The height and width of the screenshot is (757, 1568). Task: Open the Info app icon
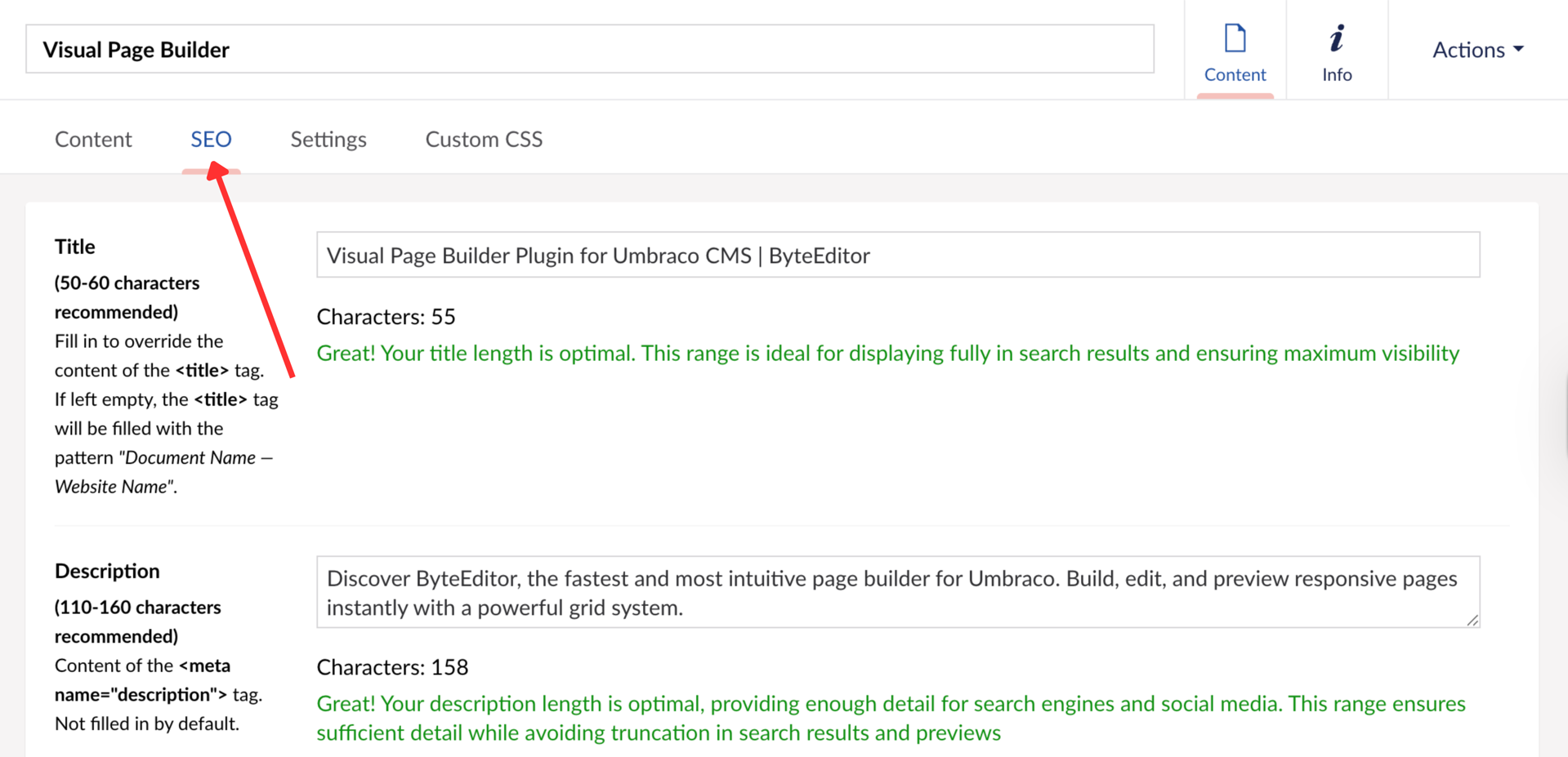(1337, 51)
